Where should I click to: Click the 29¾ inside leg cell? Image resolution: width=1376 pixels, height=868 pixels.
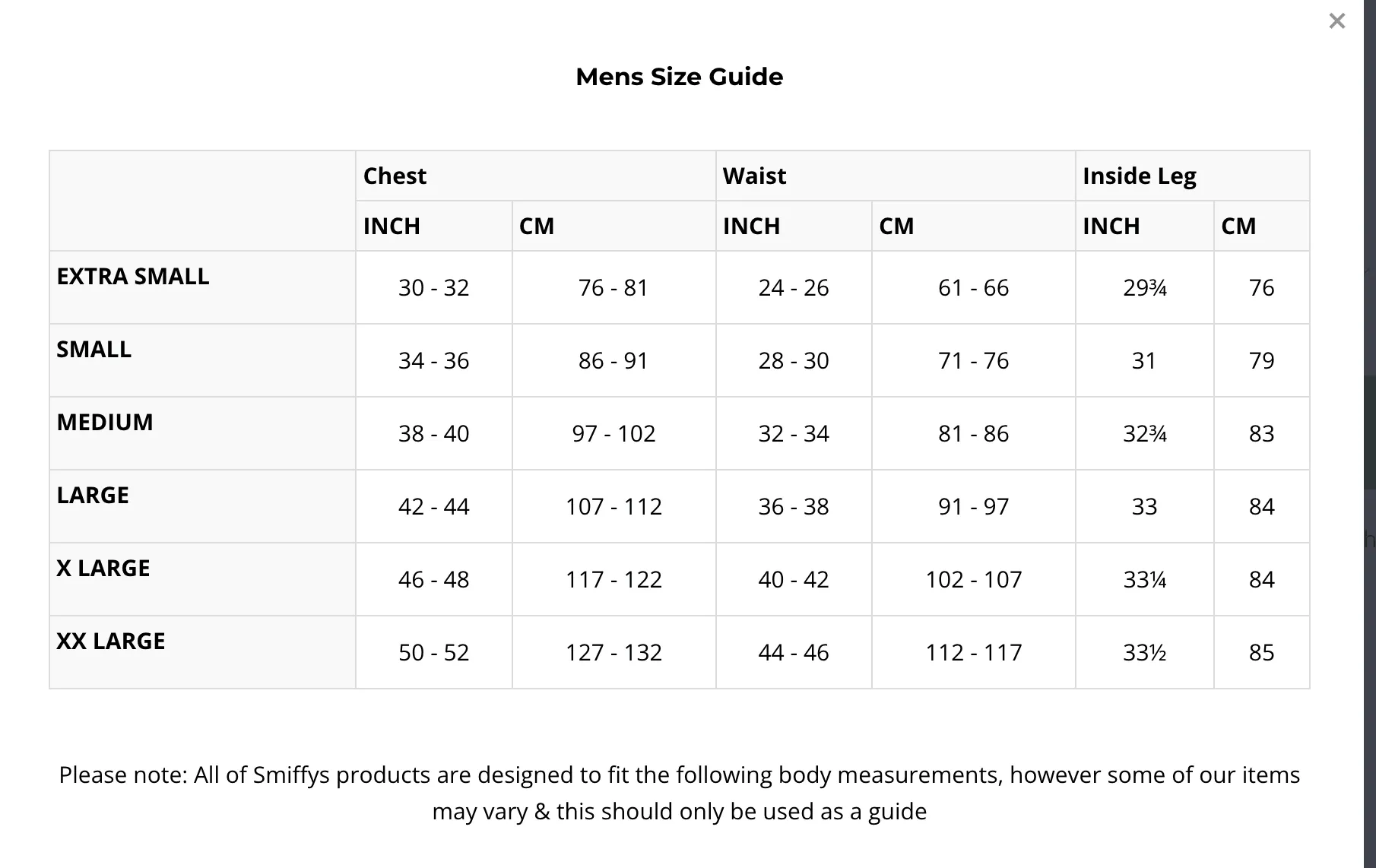tap(1145, 287)
